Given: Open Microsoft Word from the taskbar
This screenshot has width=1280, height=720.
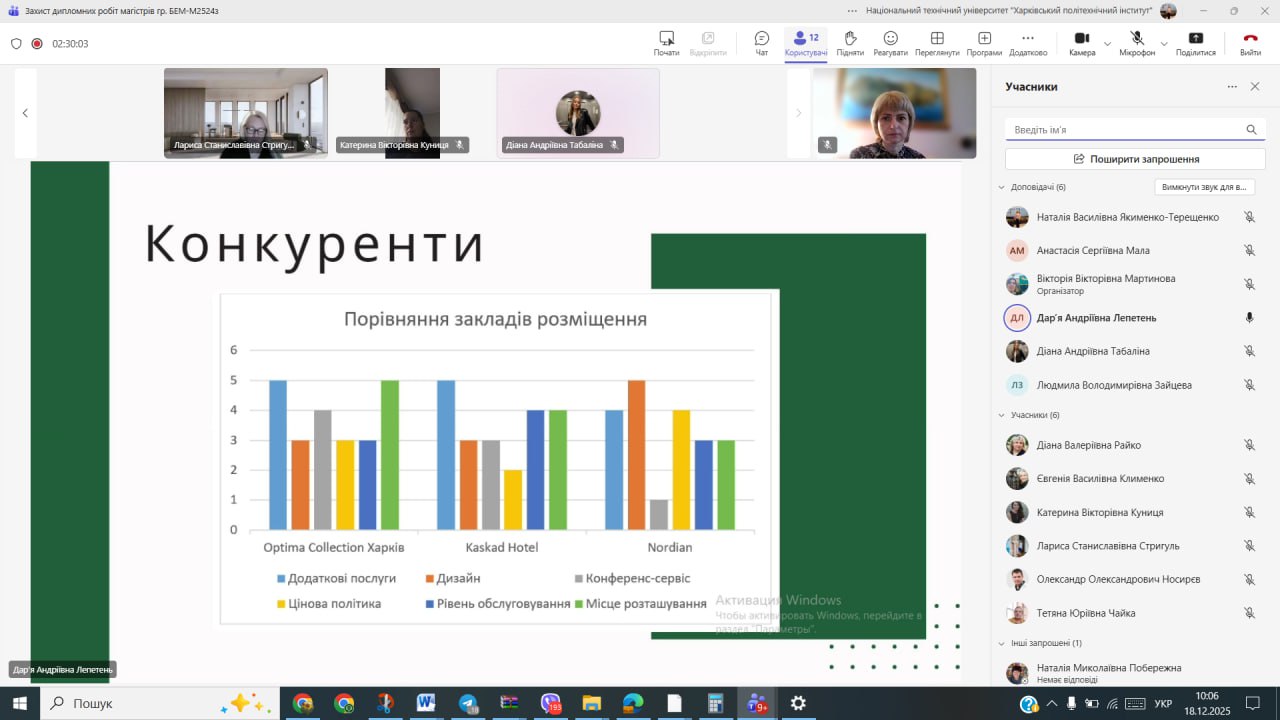Looking at the screenshot, I should coord(426,703).
